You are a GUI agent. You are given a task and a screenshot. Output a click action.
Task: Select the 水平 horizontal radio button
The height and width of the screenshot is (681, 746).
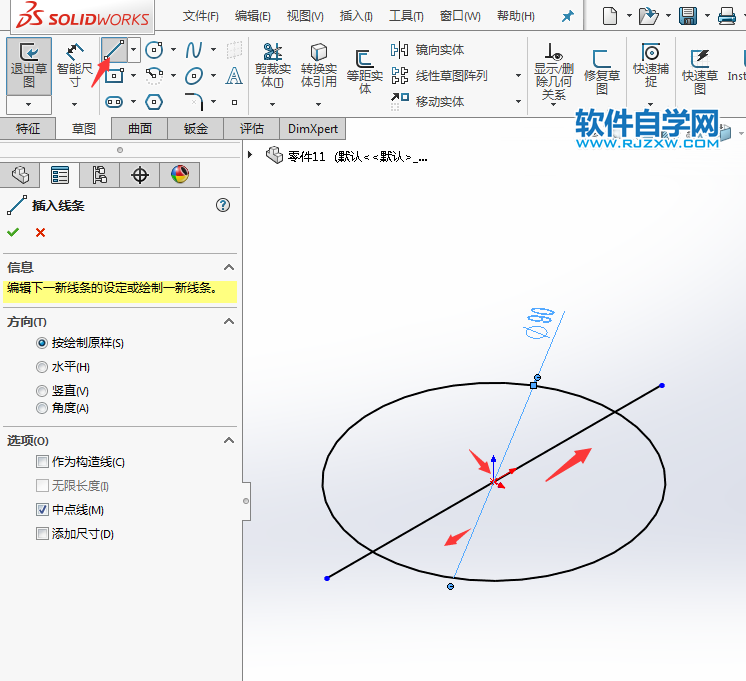coord(42,367)
